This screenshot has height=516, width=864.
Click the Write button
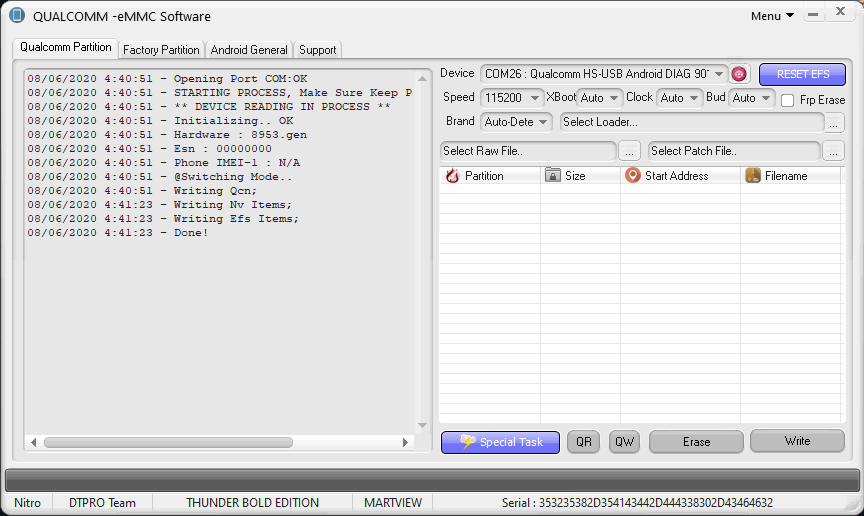[x=797, y=440]
